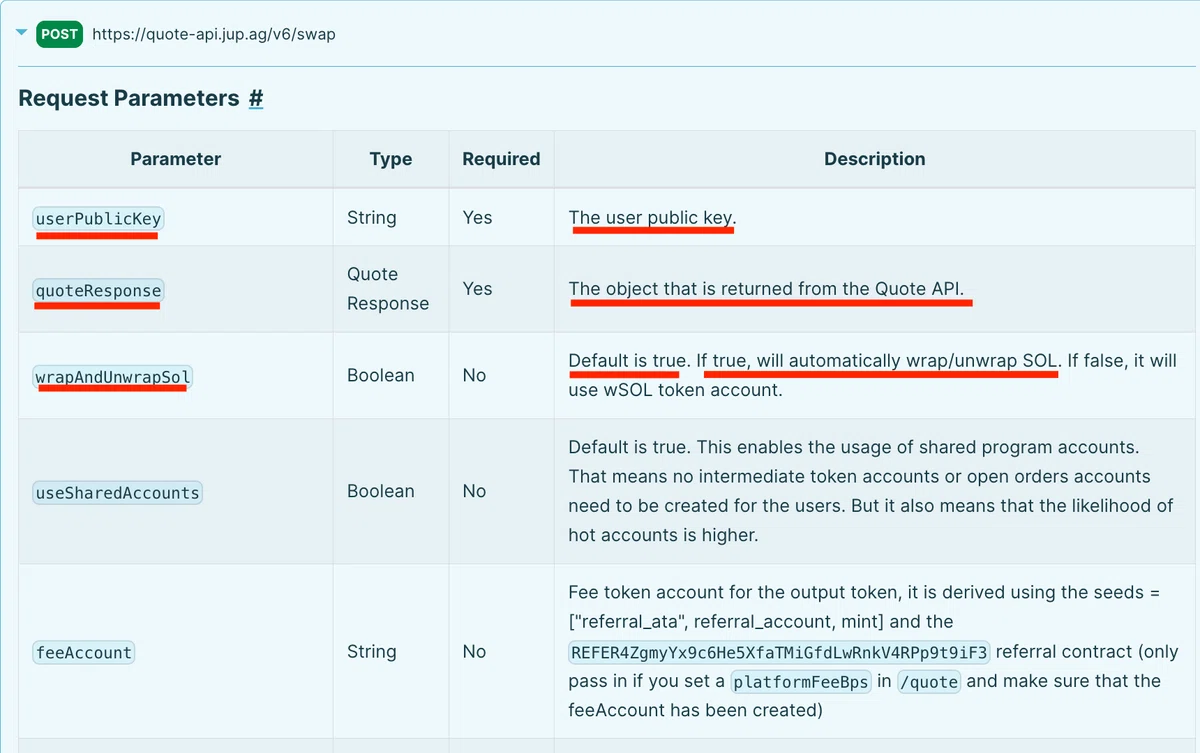
Task: Click the Boolean type of useSharedAccounts
Action: pyautogui.click(x=380, y=491)
